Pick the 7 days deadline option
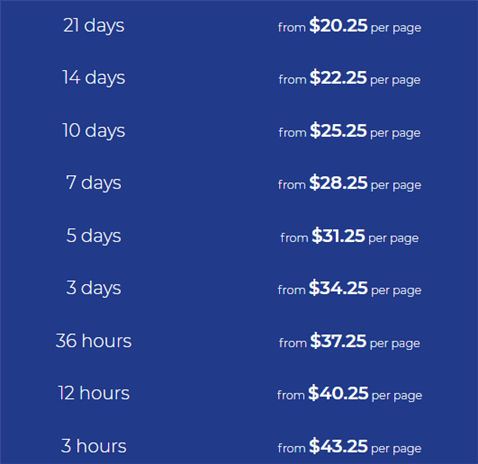Viewport: 478px width, 464px height. pos(94,183)
